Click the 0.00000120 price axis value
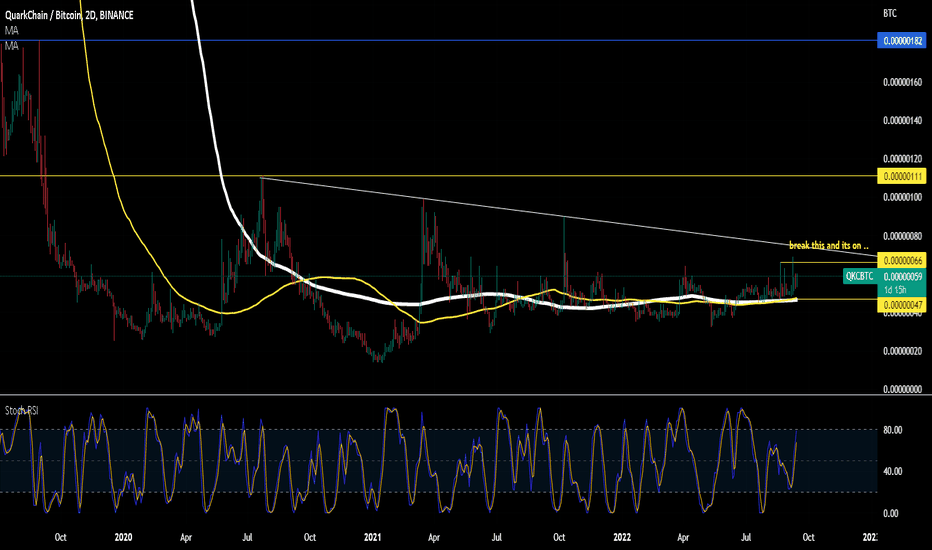Image resolution: width=932 pixels, height=550 pixels. (x=902, y=159)
